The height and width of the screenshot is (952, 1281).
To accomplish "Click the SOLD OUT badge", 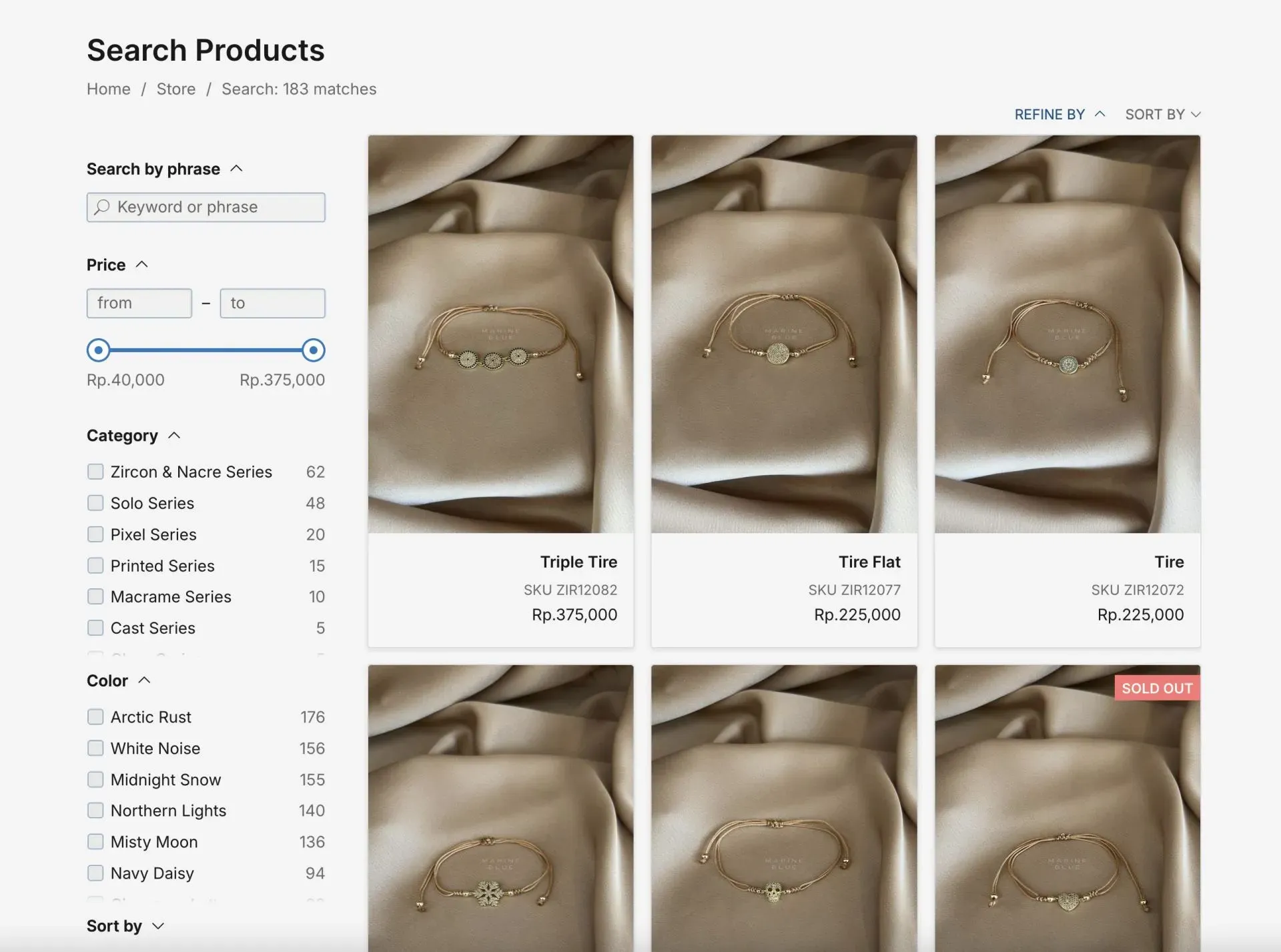I will point(1157,688).
